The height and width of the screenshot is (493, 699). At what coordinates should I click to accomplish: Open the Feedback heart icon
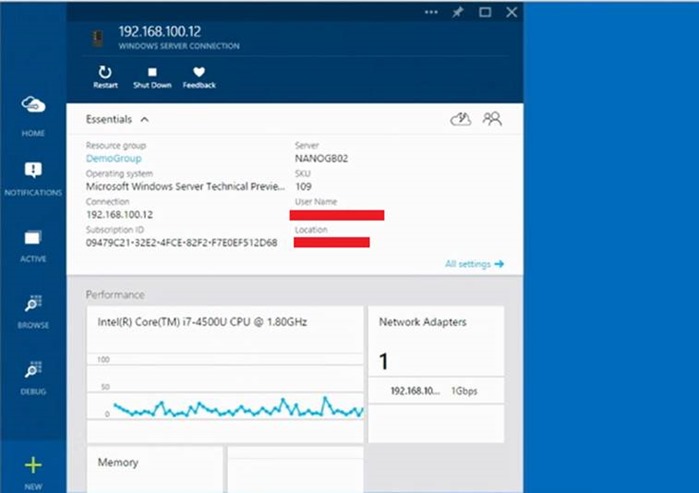tap(199, 72)
